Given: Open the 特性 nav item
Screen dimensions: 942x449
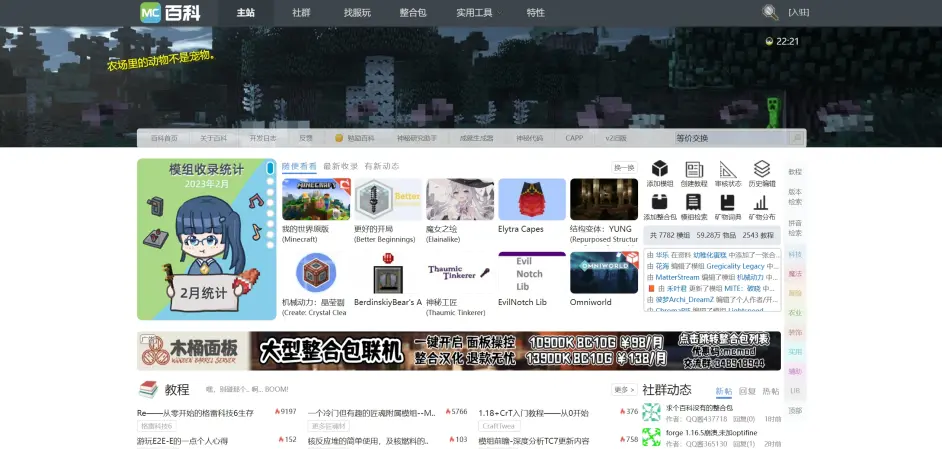Looking at the screenshot, I should tap(535, 13).
